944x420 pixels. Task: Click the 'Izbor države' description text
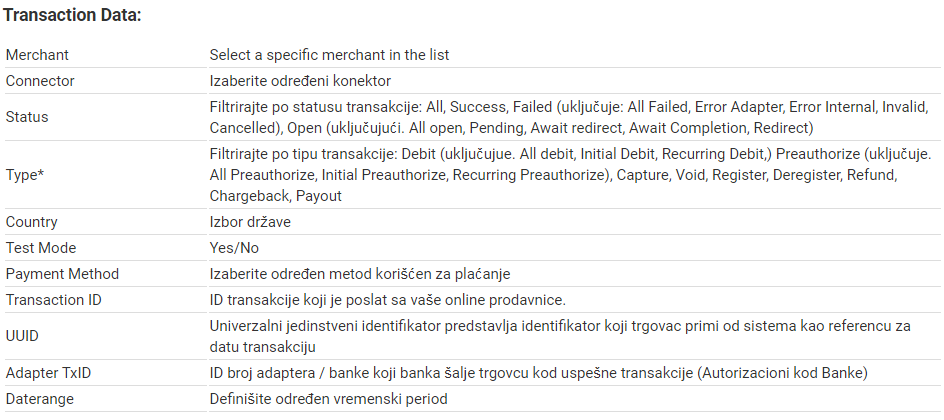pyautogui.click(x=250, y=222)
